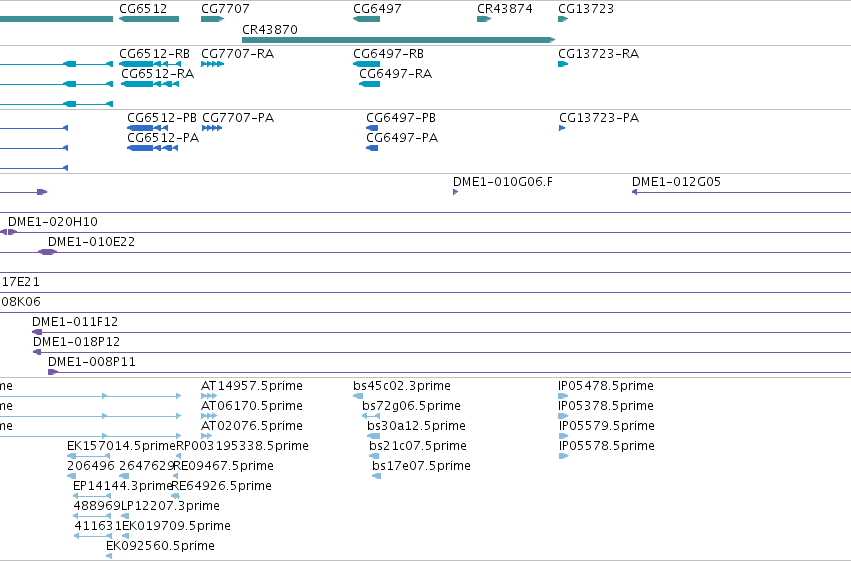The height and width of the screenshot is (561, 851).
Task: Click transcript CG13723-RA
Action: click(563, 64)
